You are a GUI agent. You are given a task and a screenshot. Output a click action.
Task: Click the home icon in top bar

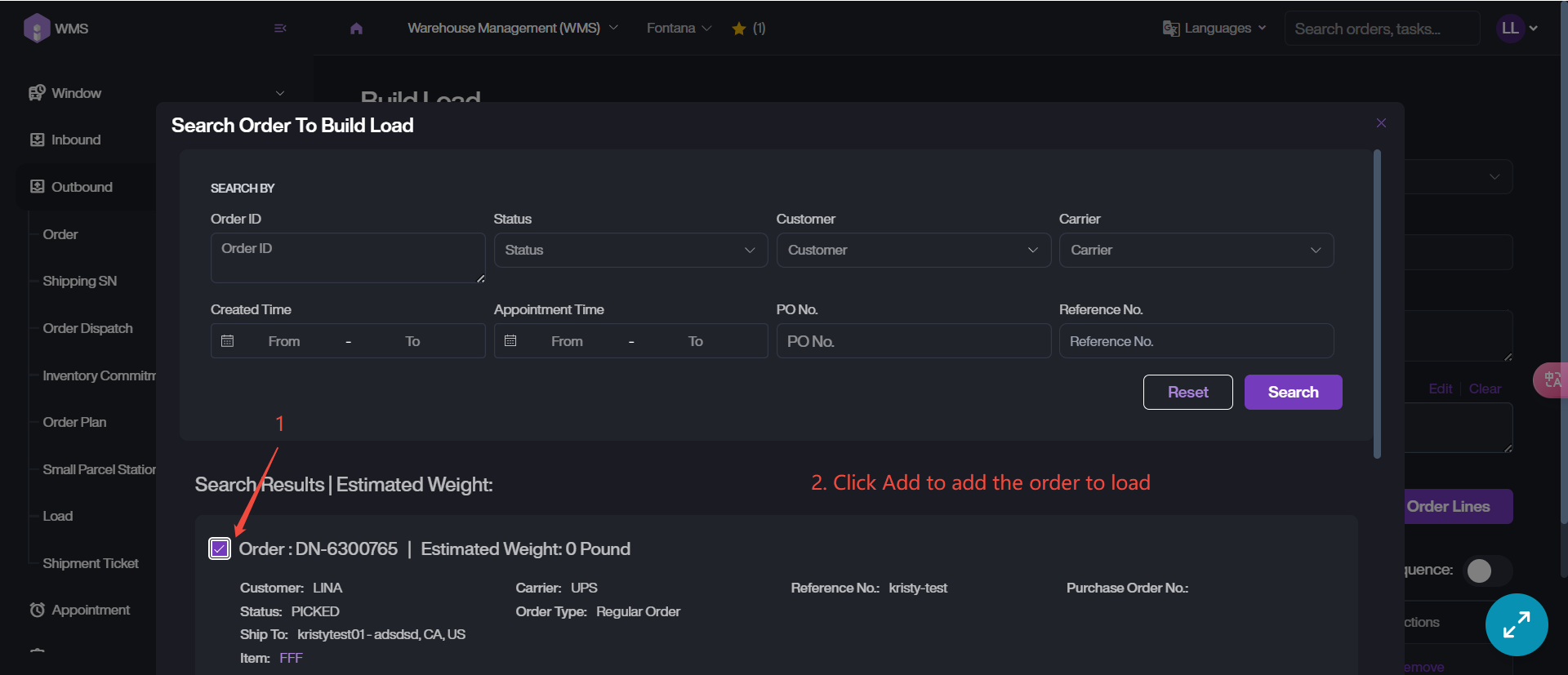pyautogui.click(x=356, y=29)
